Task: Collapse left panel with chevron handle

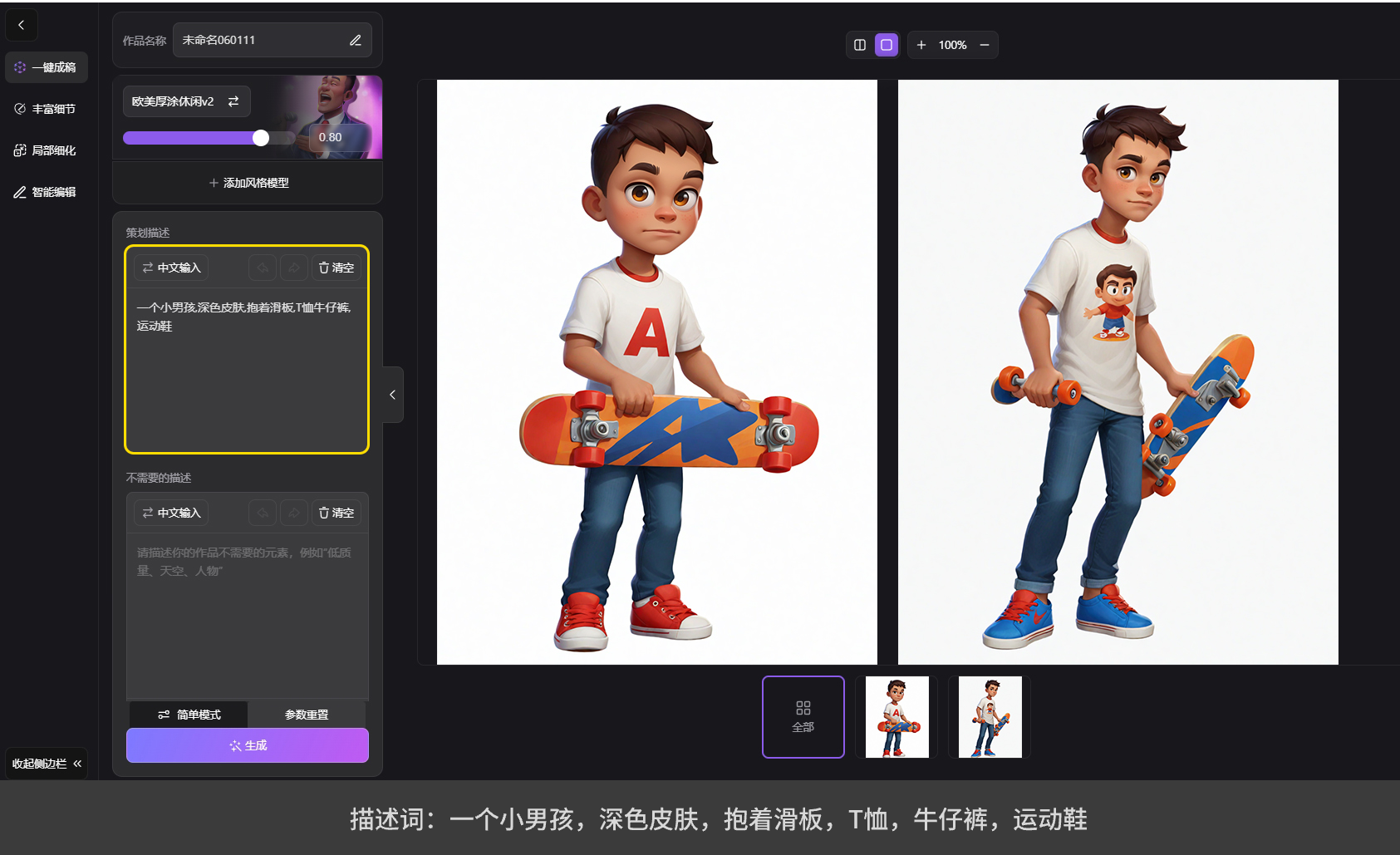Action: pyautogui.click(x=393, y=395)
